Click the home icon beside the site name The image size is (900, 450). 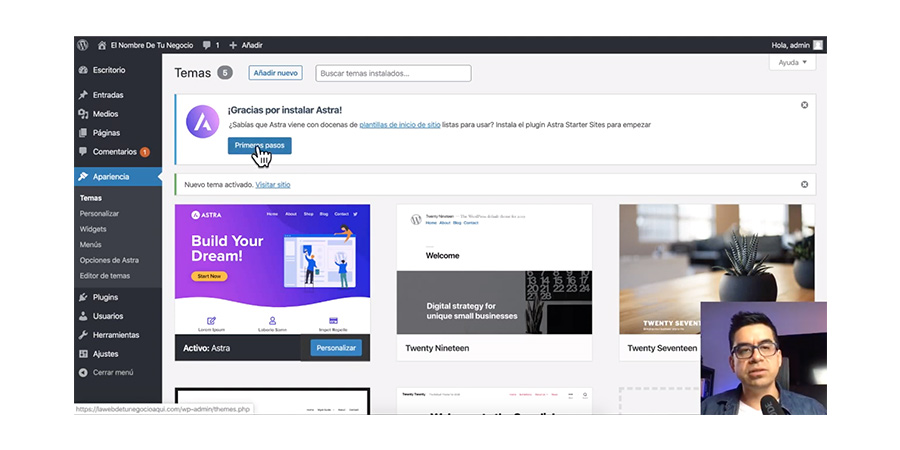point(102,45)
